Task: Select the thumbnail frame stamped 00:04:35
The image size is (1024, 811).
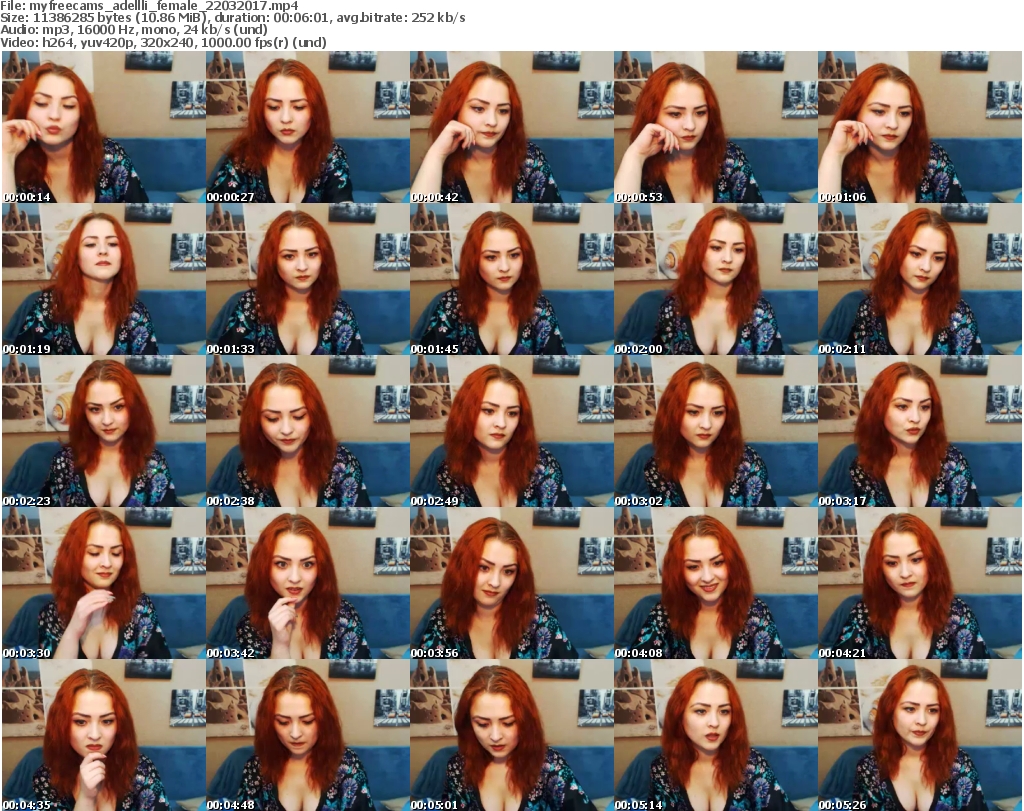Action: click(104, 735)
